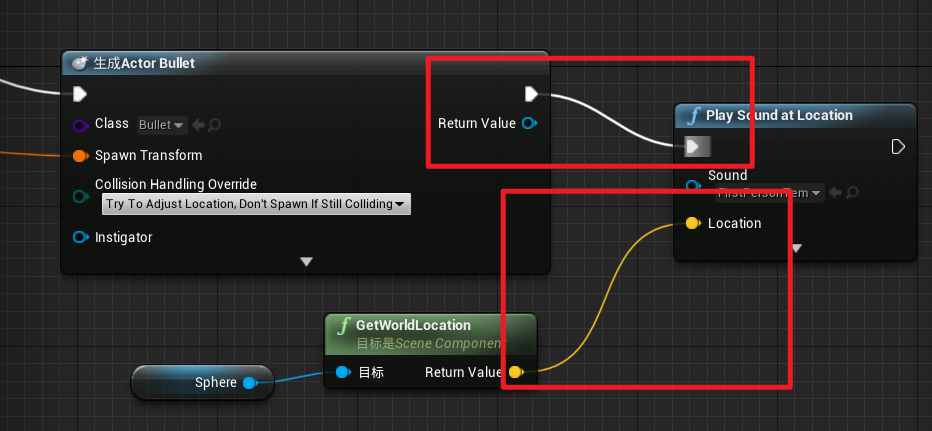Click the Sphere variable output pin

250,382
